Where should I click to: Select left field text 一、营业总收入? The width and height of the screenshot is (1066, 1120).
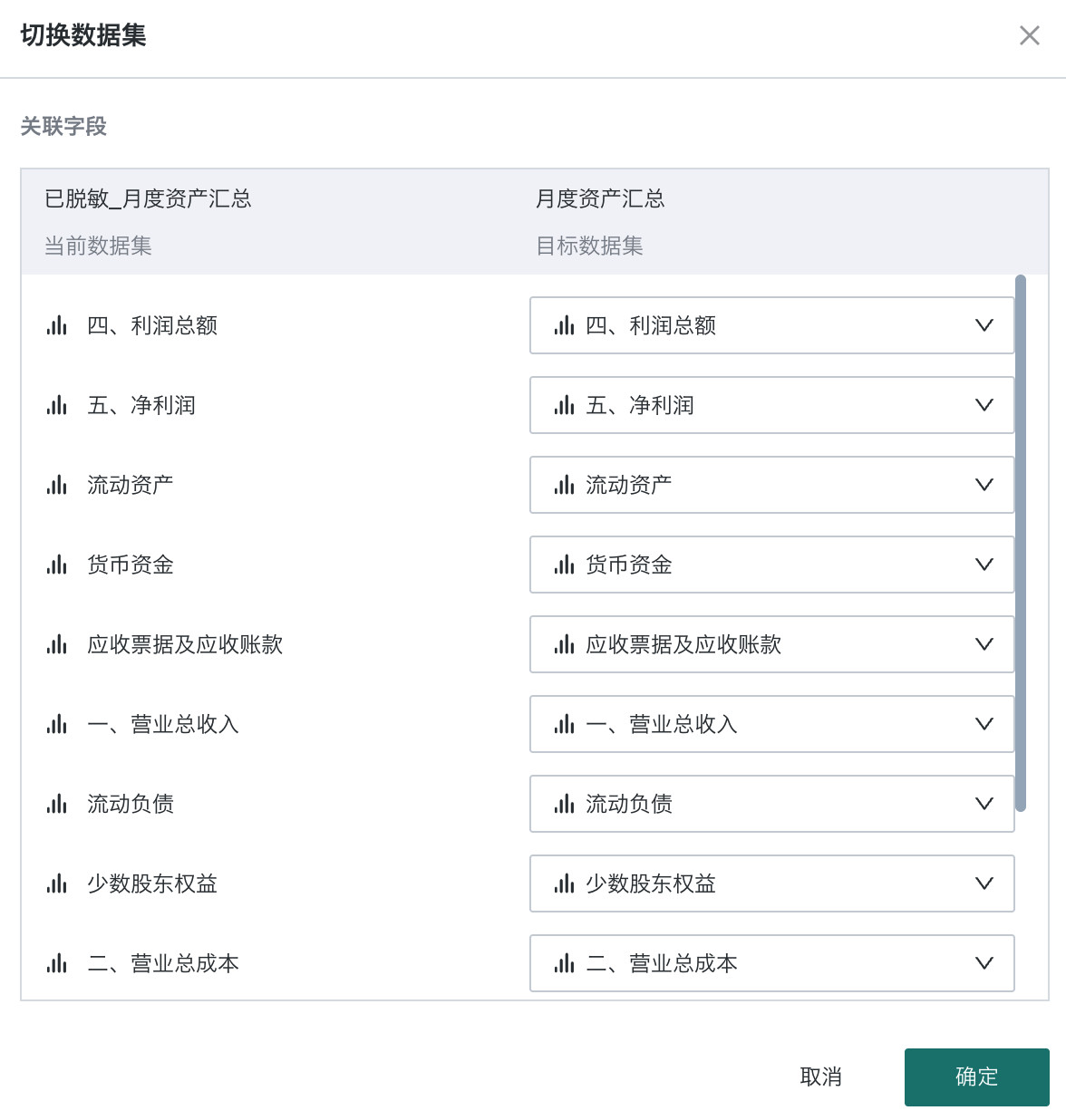[163, 724]
